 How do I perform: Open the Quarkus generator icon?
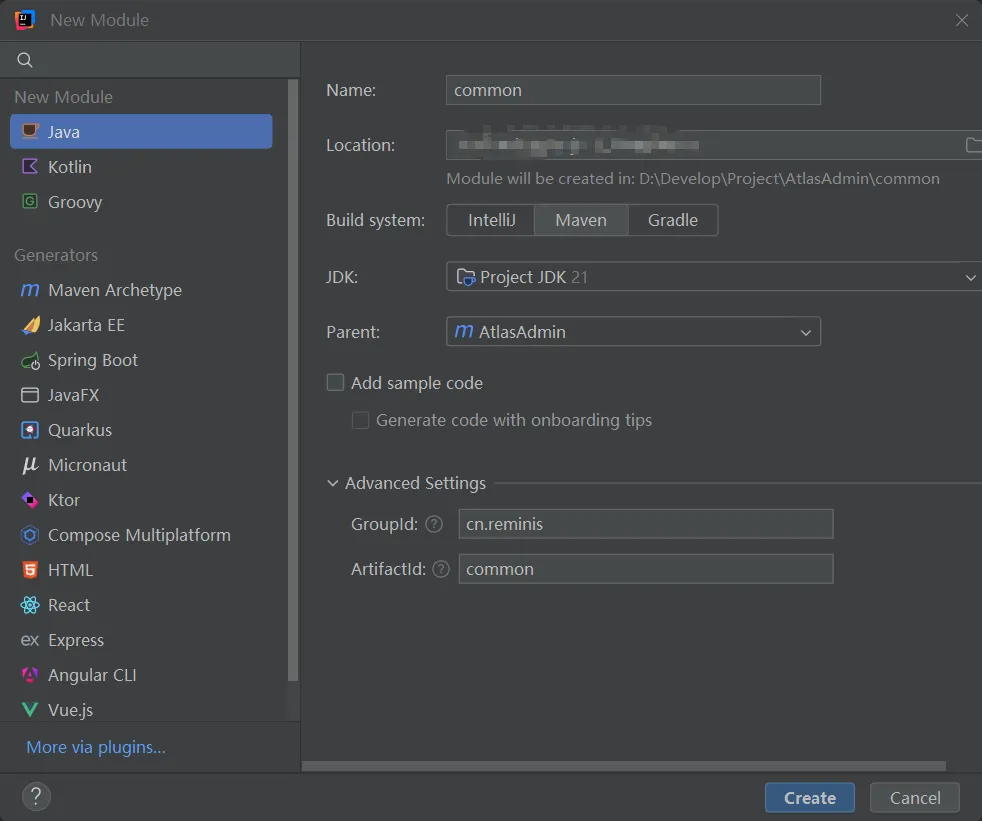(30, 430)
